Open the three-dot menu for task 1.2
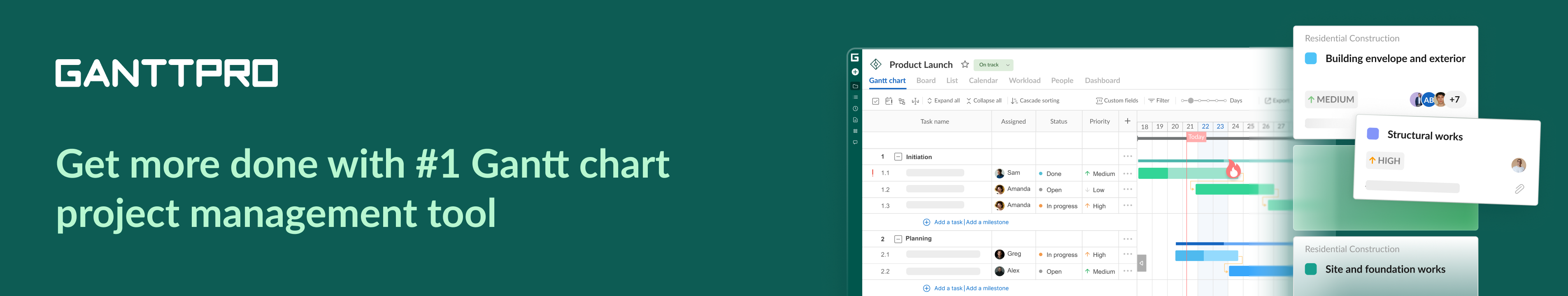 pos(1127,189)
